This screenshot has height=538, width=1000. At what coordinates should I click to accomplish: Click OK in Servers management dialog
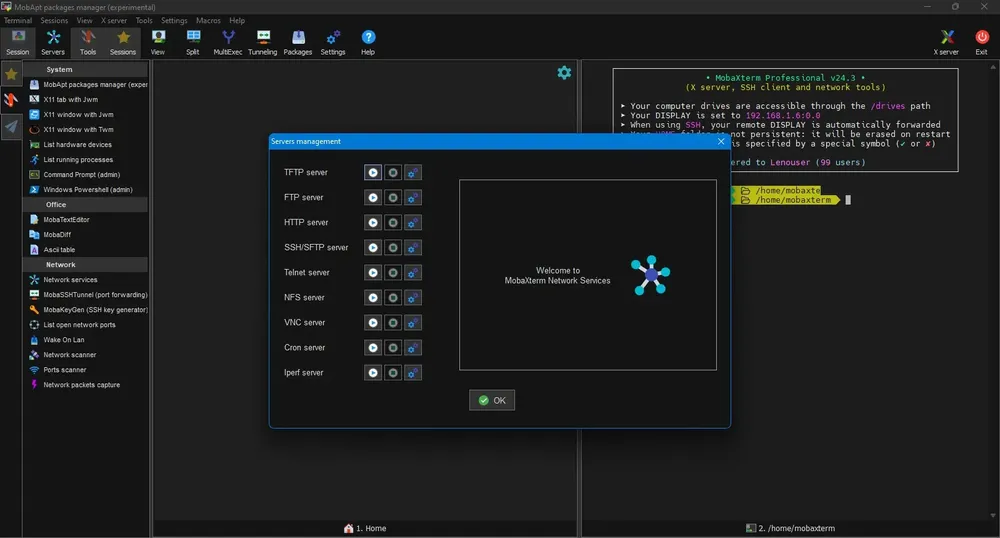(492, 400)
